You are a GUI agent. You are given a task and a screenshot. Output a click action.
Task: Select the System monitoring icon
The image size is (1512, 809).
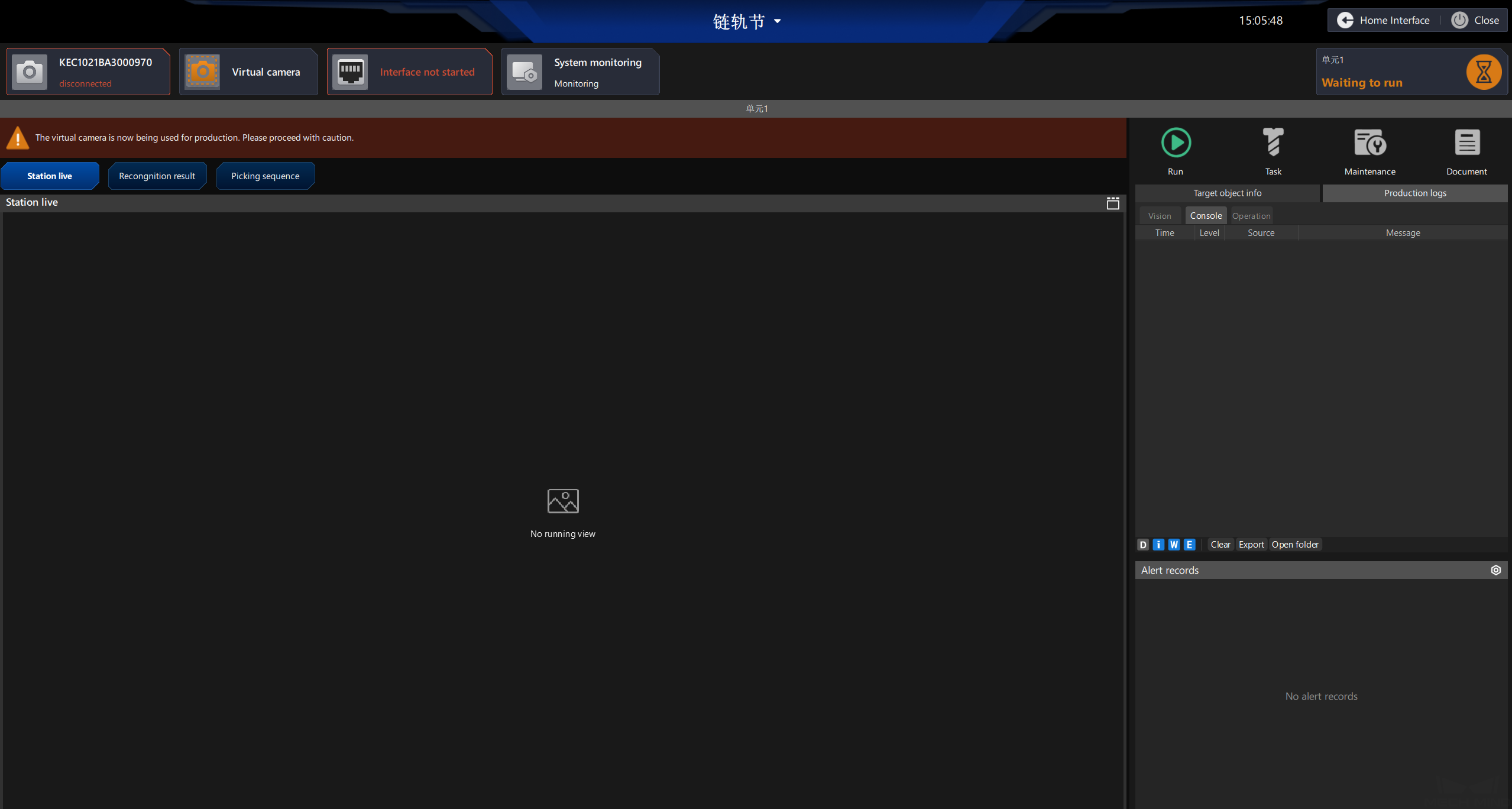(524, 71)
